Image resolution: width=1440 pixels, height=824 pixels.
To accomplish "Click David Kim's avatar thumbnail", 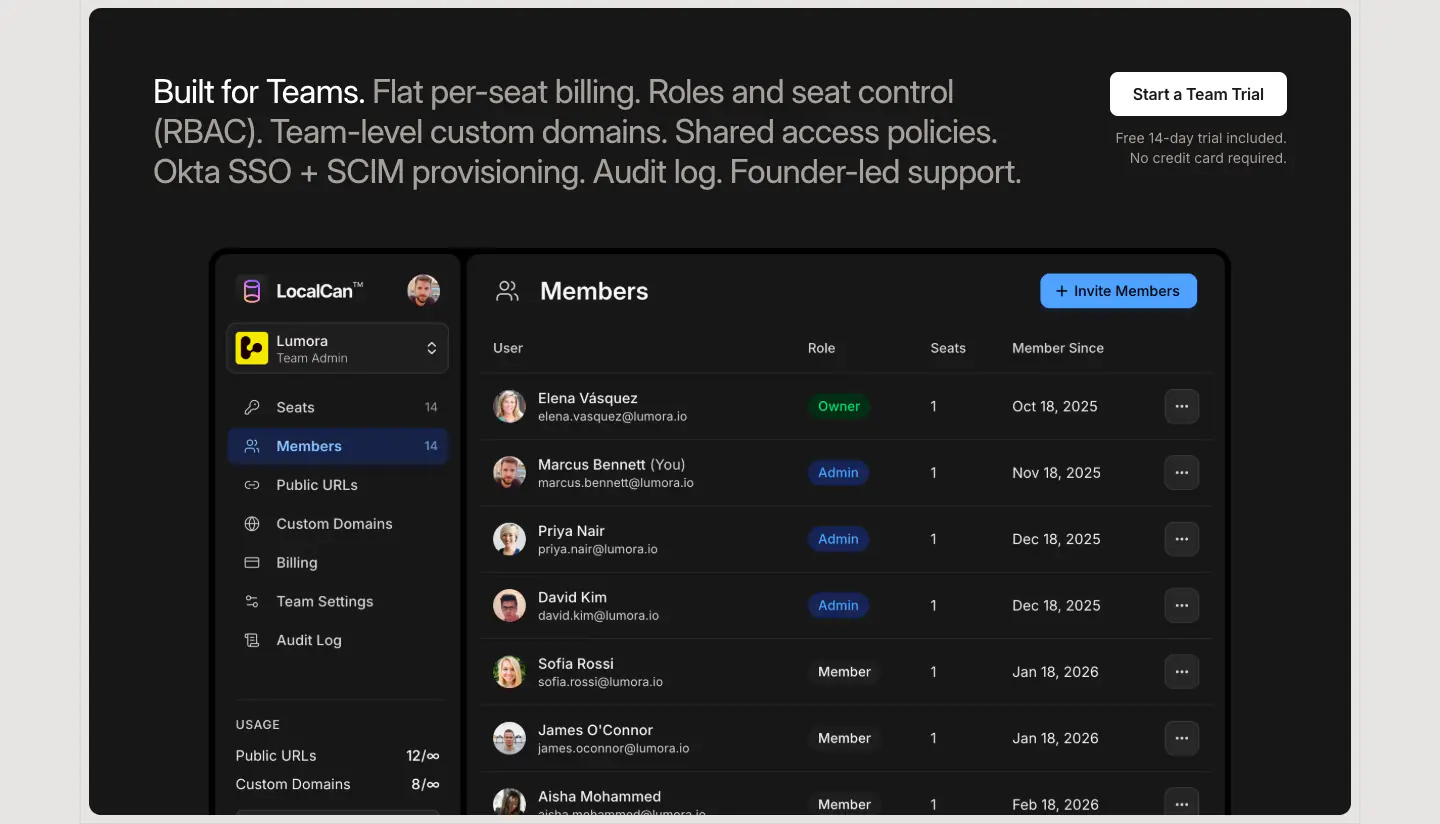I will (509, 606).
